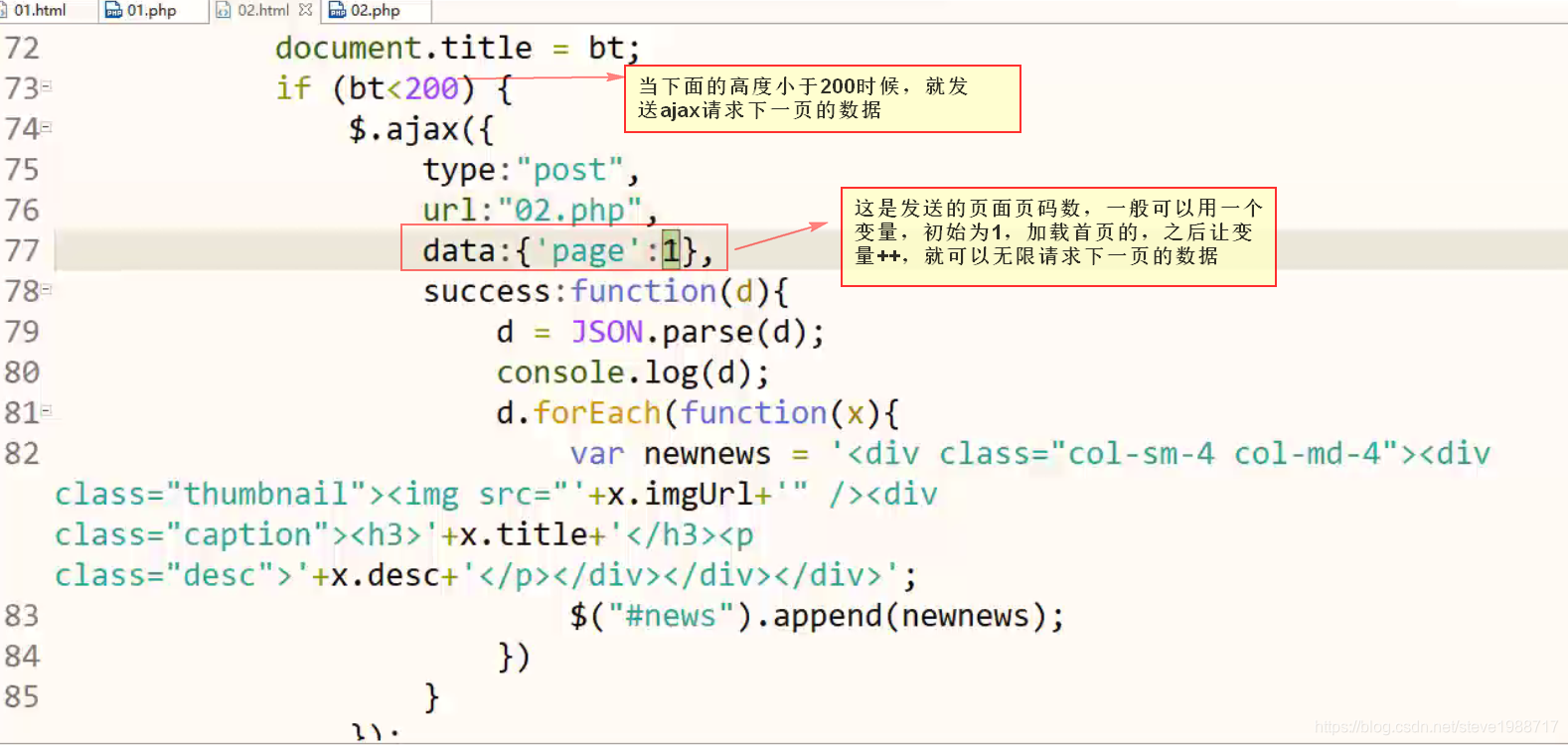Collapse the $.ajax block at line 74

(46, 127)
